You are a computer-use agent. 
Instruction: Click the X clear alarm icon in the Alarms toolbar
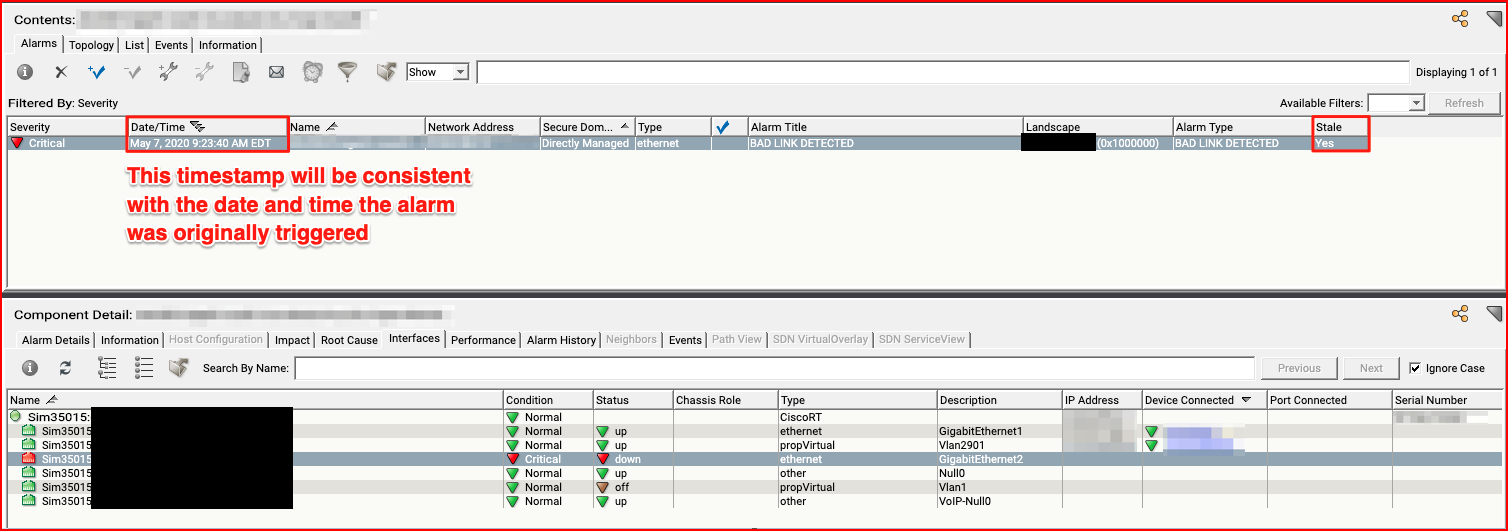click(61, 72)
